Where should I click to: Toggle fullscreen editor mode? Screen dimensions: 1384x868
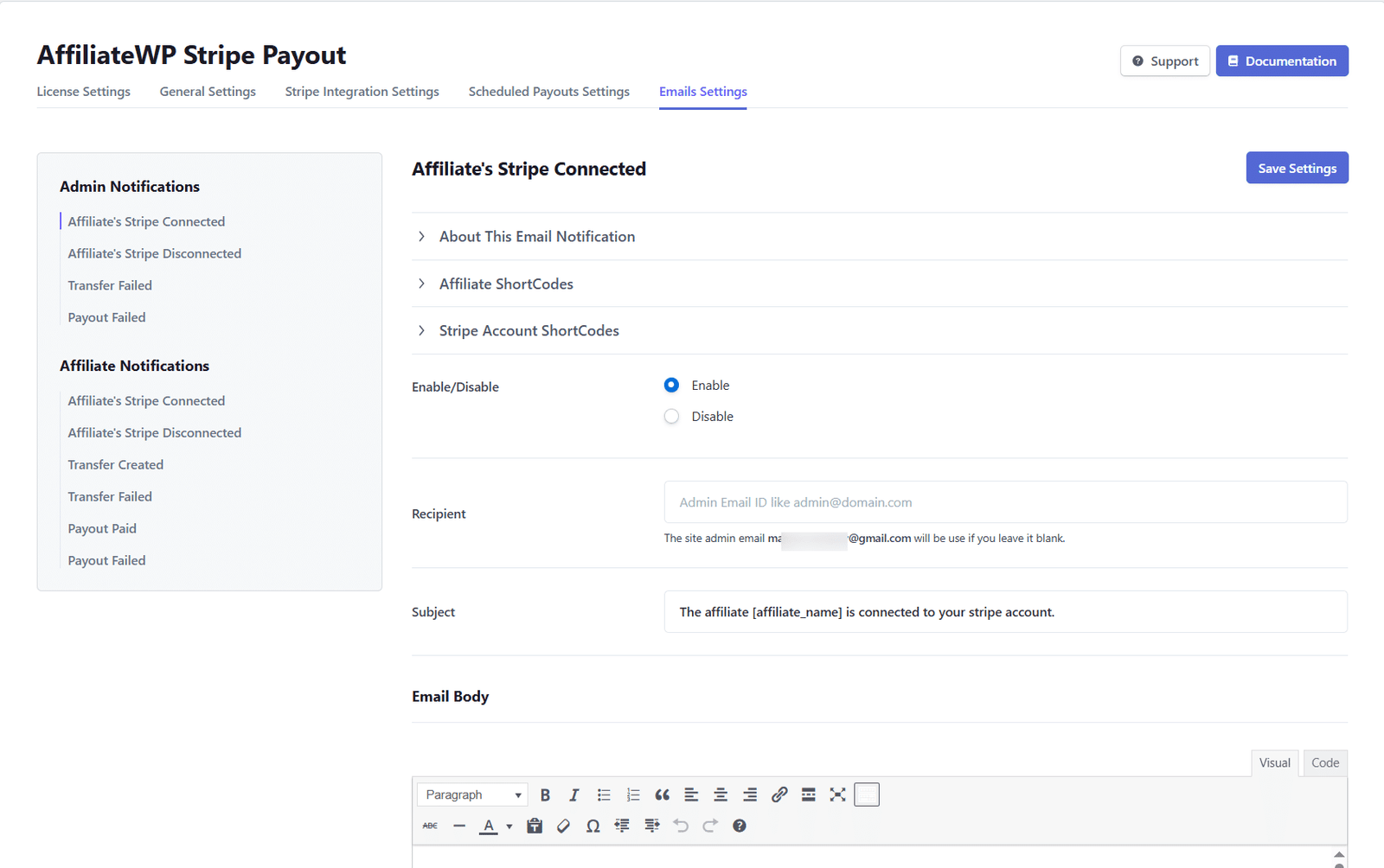pyautogui.click(x=837, y=795)
